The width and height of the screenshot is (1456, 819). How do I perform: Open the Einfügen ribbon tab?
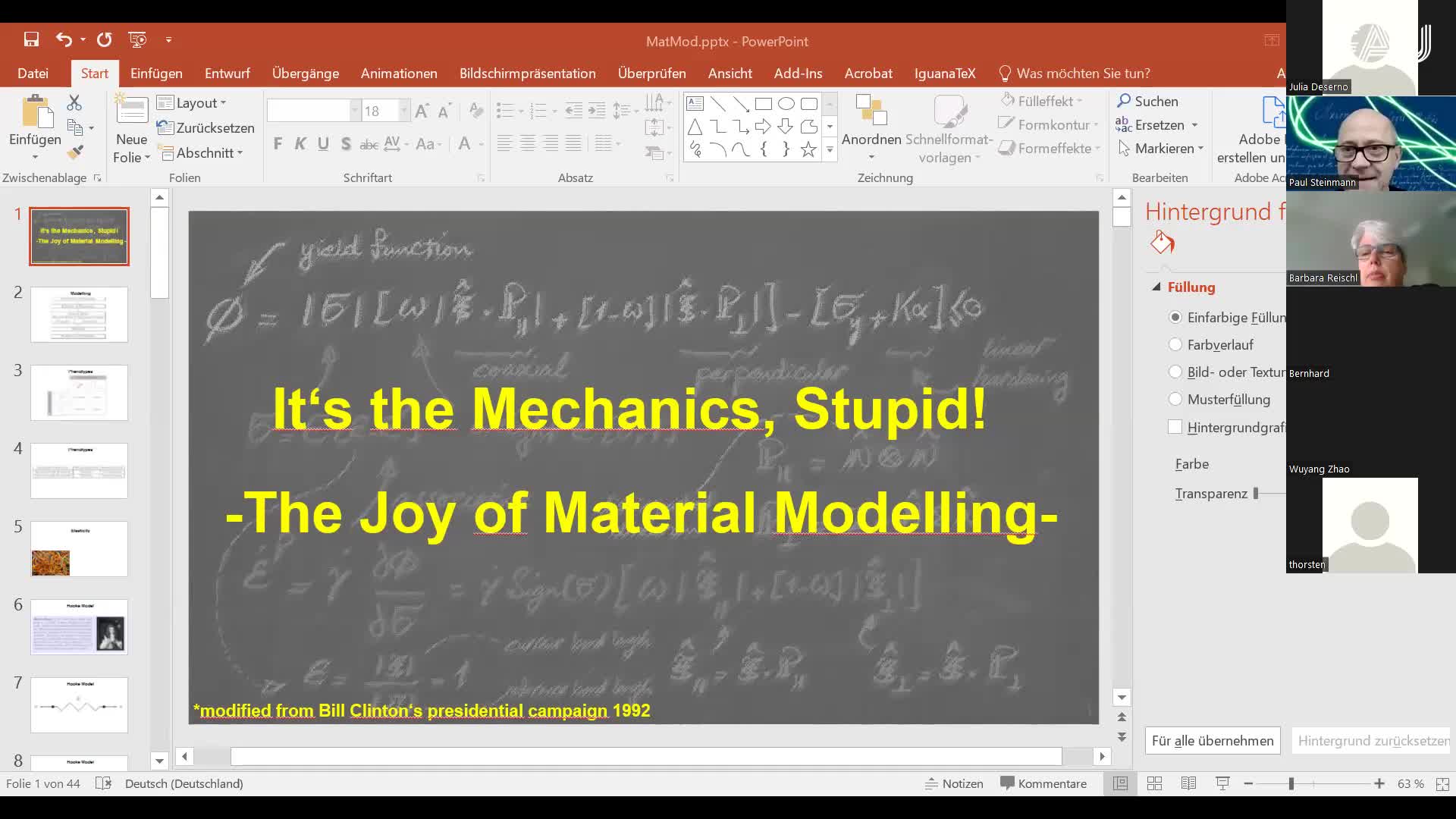(x=156, y=73)
